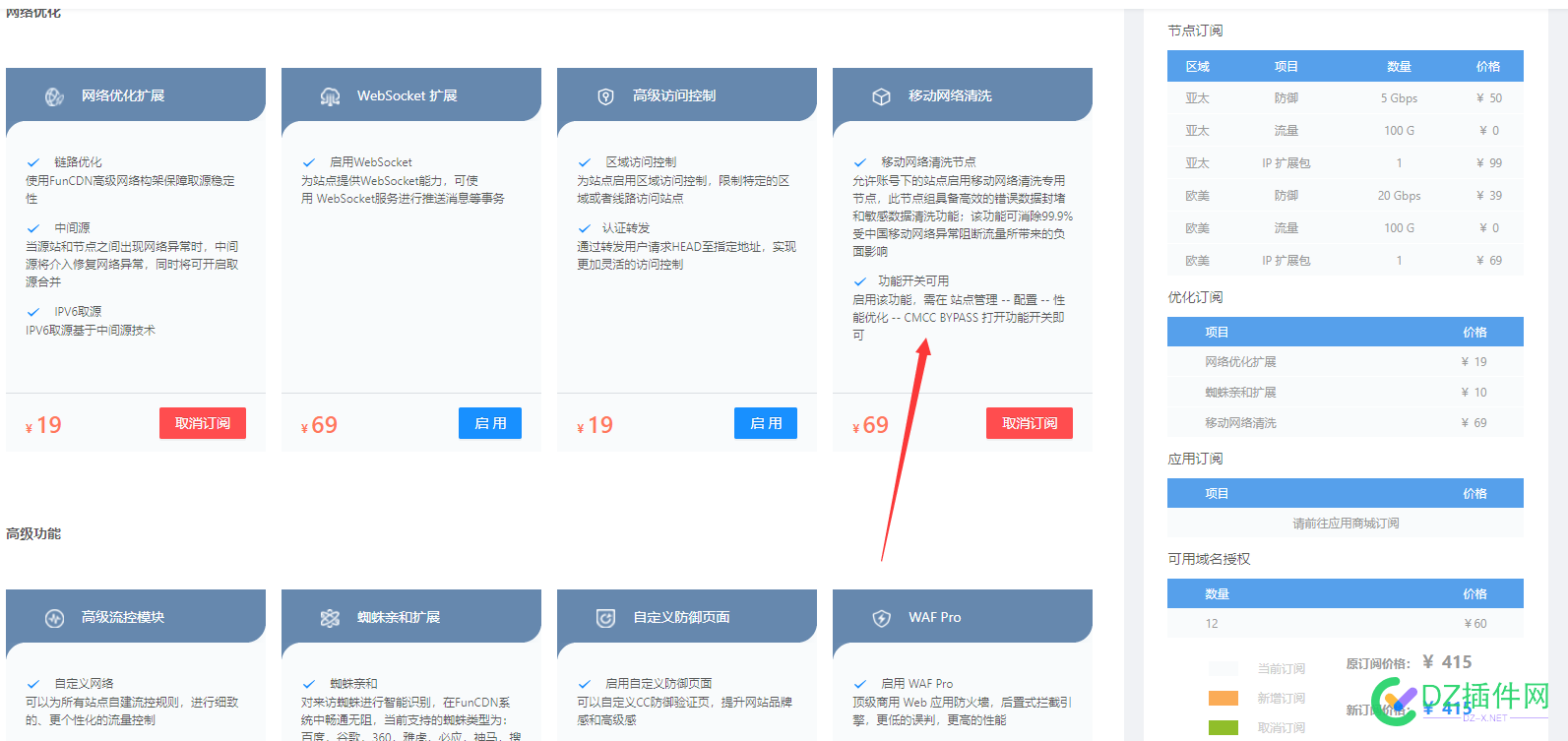Click the 区域 column header in 节点订阅
The width and height of the screenshot is (1568, 741).
[x=1198, y=67]
